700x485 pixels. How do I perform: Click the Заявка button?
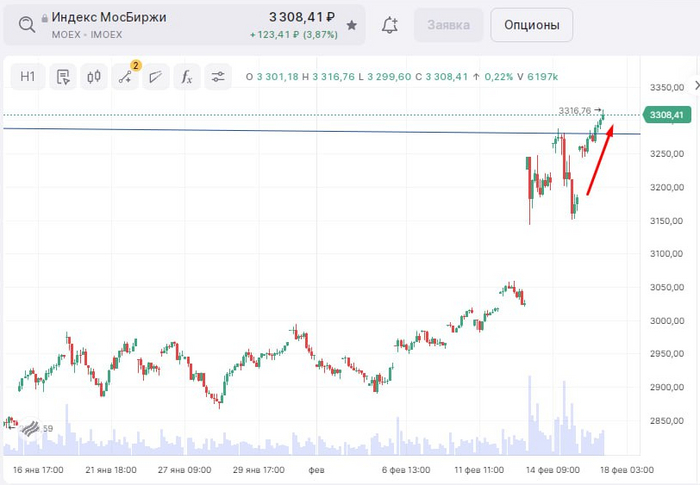tap(448, 24)
